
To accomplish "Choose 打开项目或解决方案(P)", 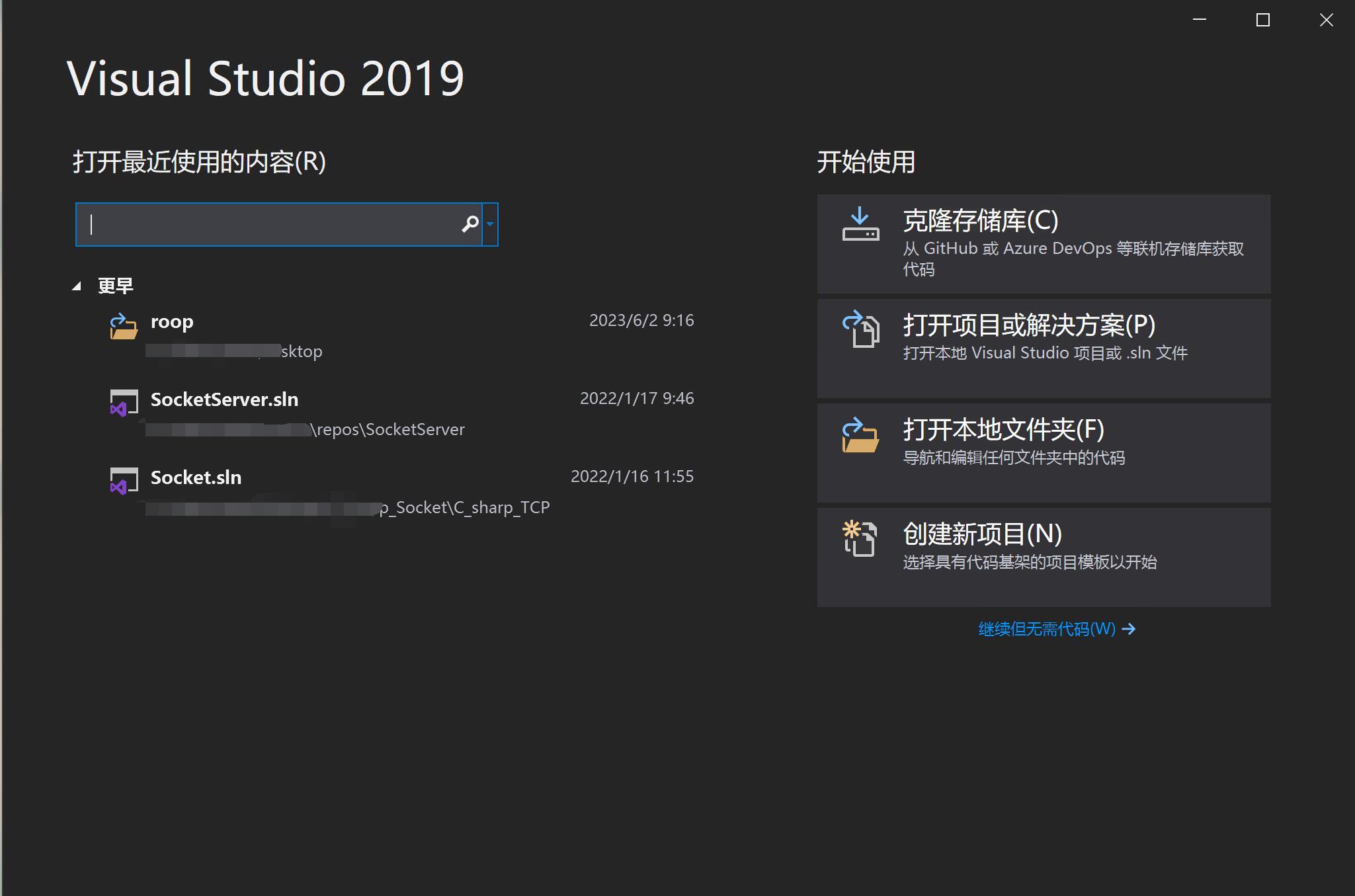I will pyautogui.click(x=1044, y=348).
